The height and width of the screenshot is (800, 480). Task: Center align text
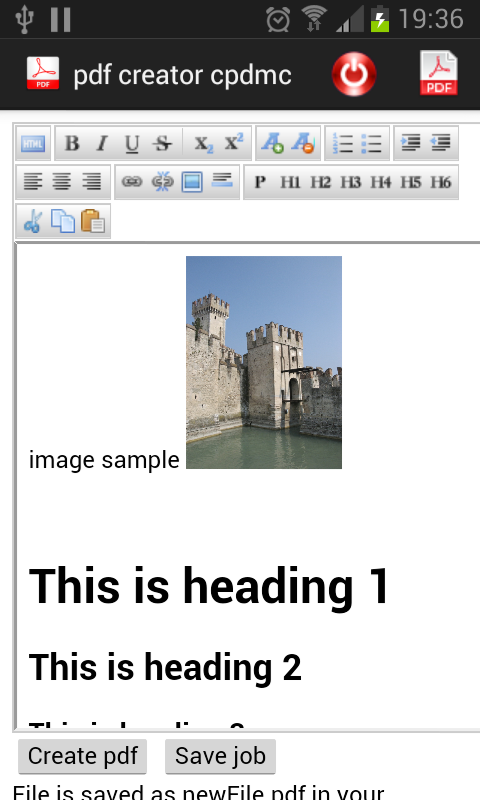62,182
